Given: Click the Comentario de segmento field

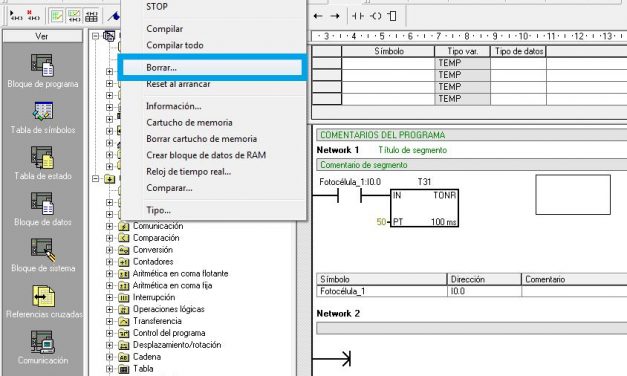Looking at the screenshot, I should tap(472, 165).
